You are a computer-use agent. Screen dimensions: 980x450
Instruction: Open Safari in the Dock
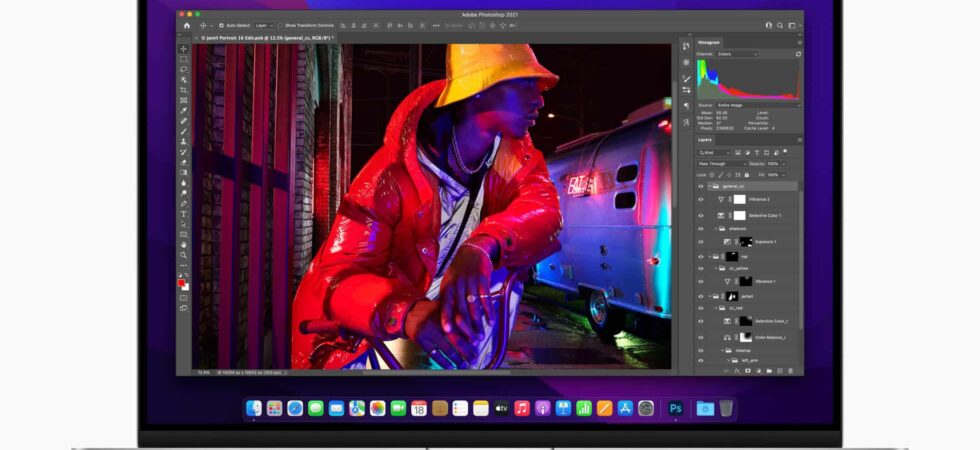coord(295,408)
